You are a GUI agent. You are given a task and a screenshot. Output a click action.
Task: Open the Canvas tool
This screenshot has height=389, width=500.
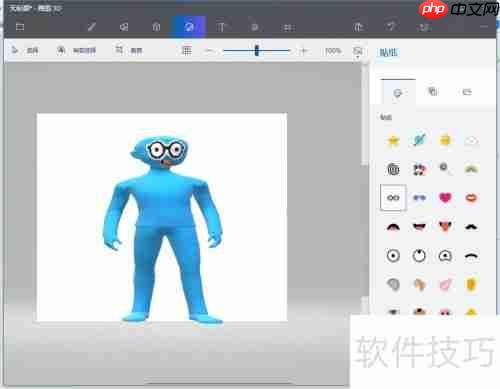coord(288,27)
